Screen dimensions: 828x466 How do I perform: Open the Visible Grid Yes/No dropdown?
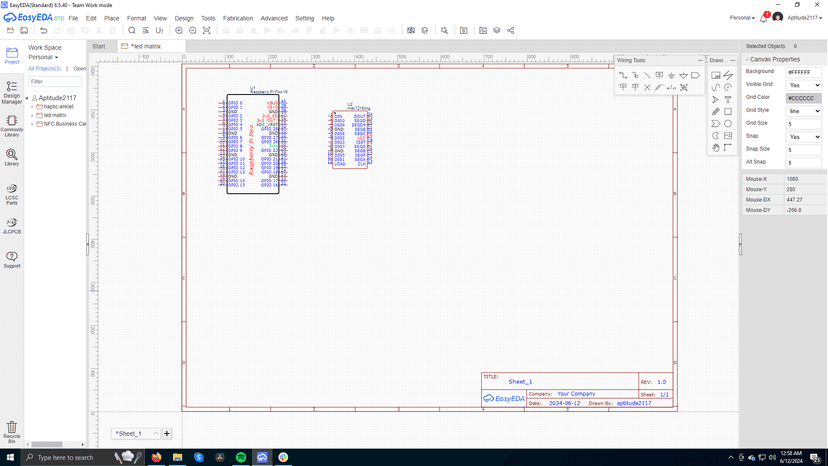point(804,85)
